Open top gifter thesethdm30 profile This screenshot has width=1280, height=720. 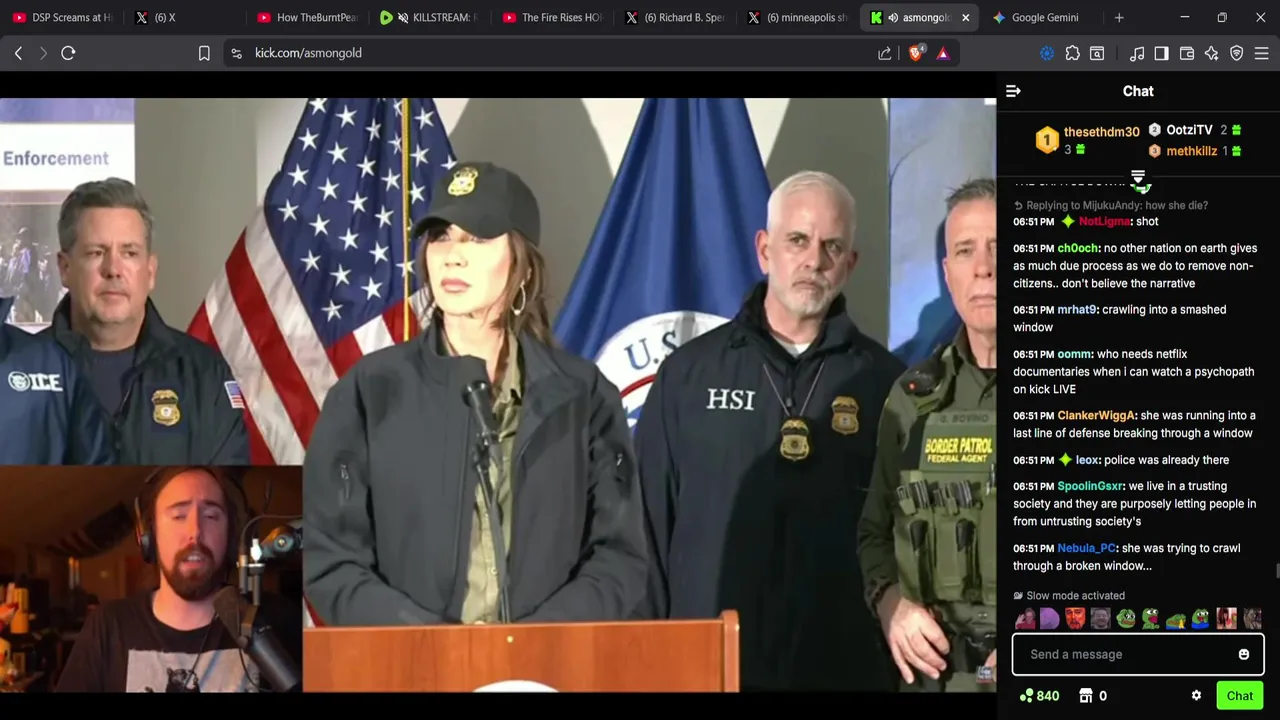(1101, 132)
